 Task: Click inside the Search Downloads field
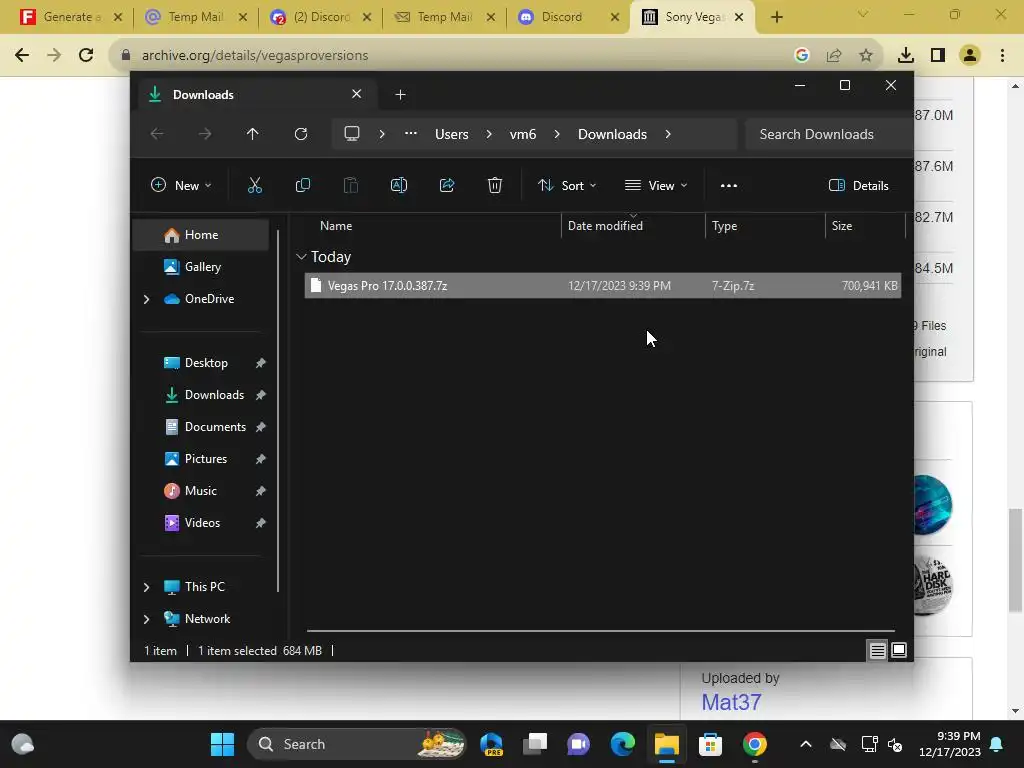pyautogui.click(x=829, y=134)
